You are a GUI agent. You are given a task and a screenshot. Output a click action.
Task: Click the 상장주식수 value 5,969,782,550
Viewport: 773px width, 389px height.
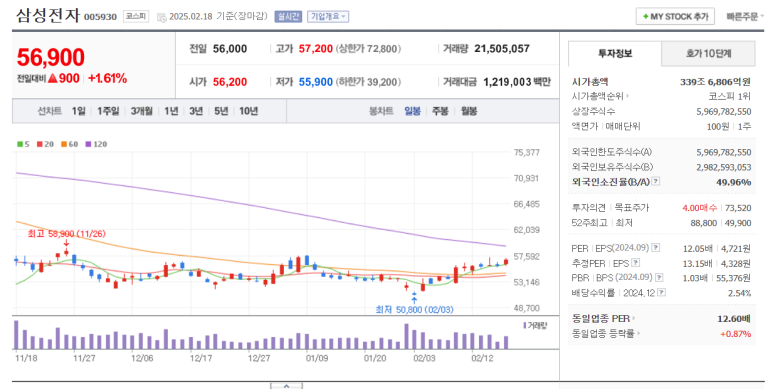[x=724, y=112]
